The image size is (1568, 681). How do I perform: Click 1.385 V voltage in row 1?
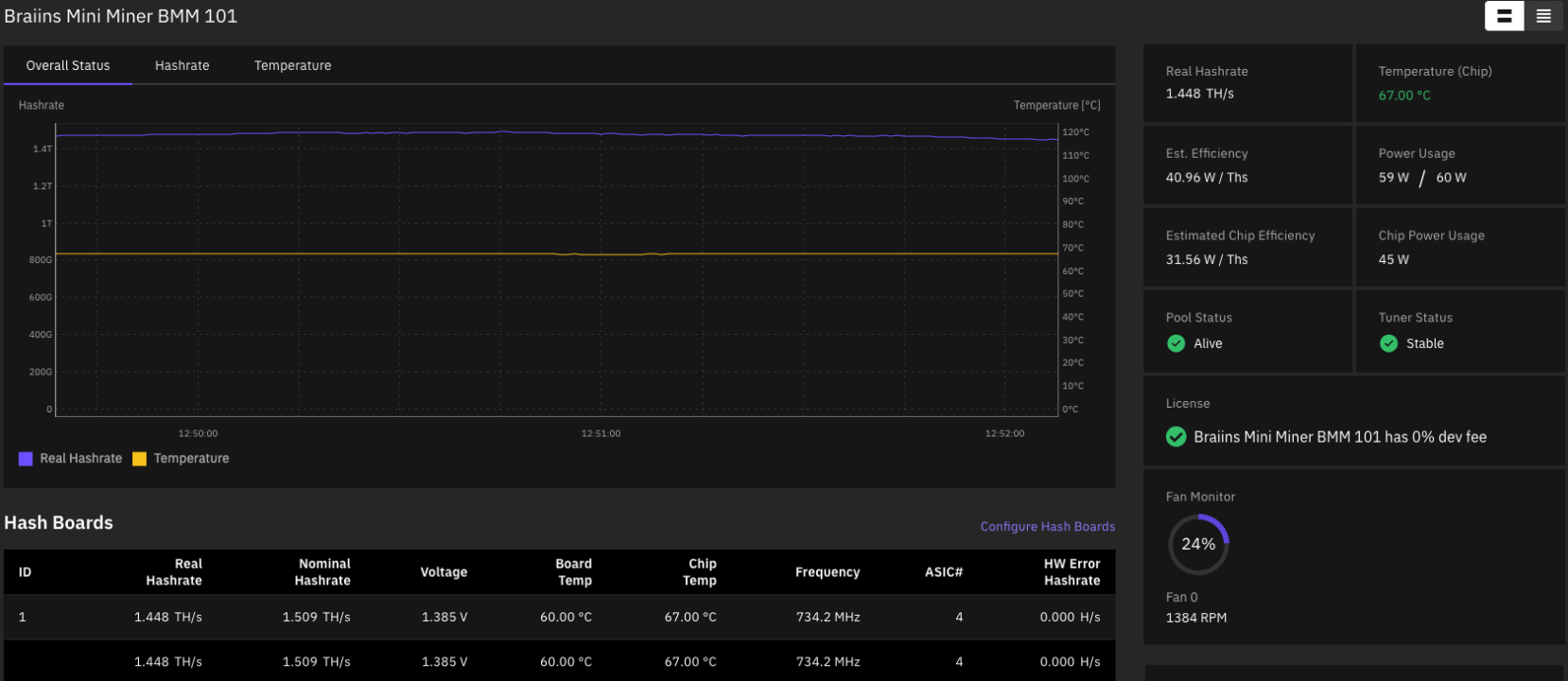pyautogui.click(x=444, y=618)
